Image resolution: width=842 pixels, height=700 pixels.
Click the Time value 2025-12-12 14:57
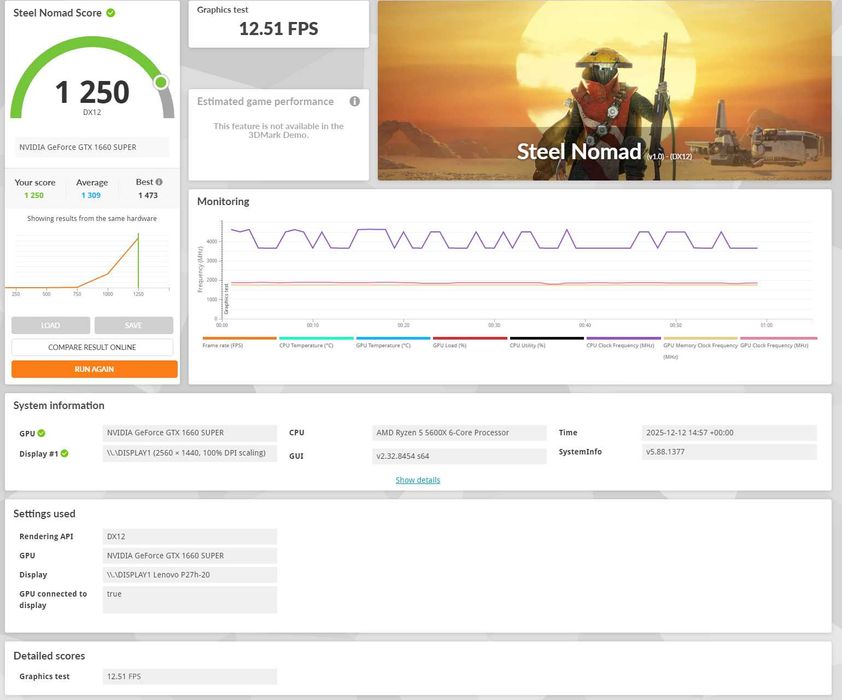pyautogui.click(x=729, y=433)
